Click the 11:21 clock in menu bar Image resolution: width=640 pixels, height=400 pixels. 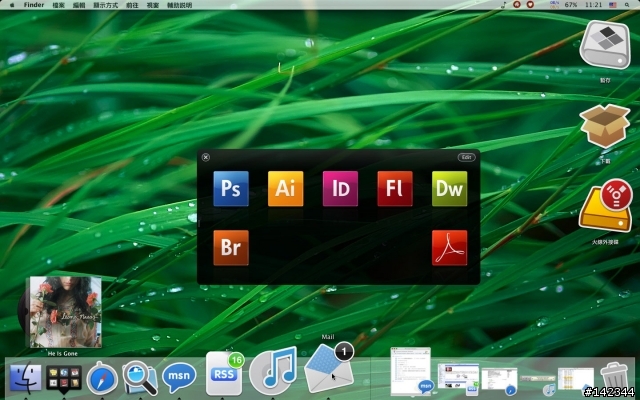pos(593,5)
